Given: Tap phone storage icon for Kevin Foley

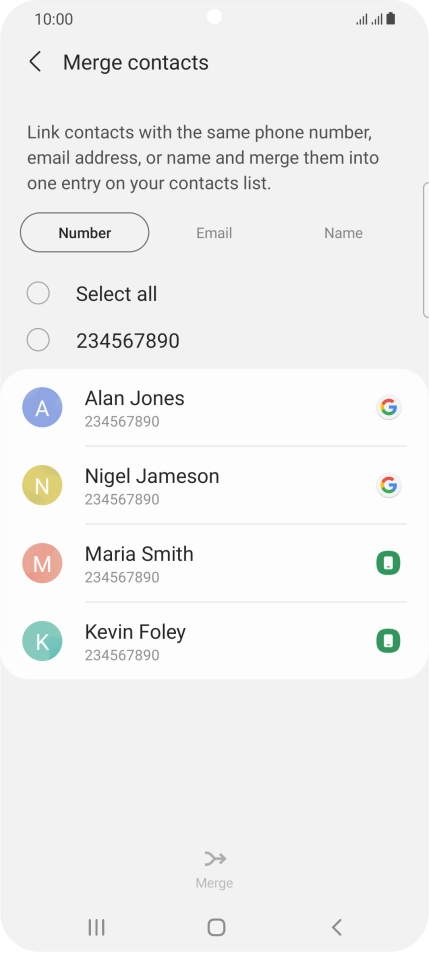Looking at the screenshot, I should pyautogui.click(x=388, y=641).
